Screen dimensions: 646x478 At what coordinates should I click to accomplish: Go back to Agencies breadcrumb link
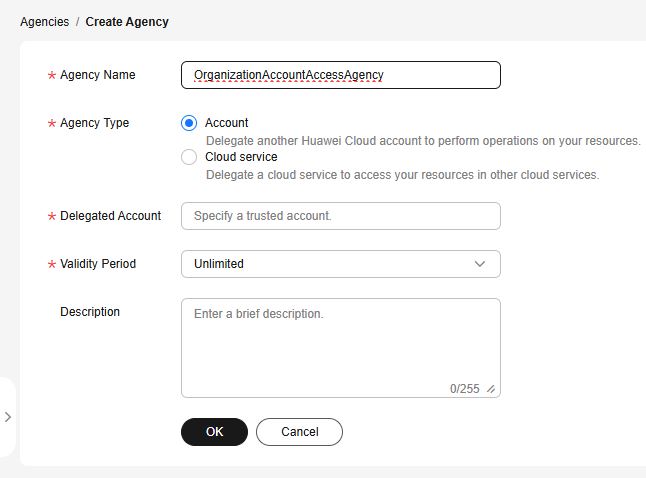click(44, 21)
